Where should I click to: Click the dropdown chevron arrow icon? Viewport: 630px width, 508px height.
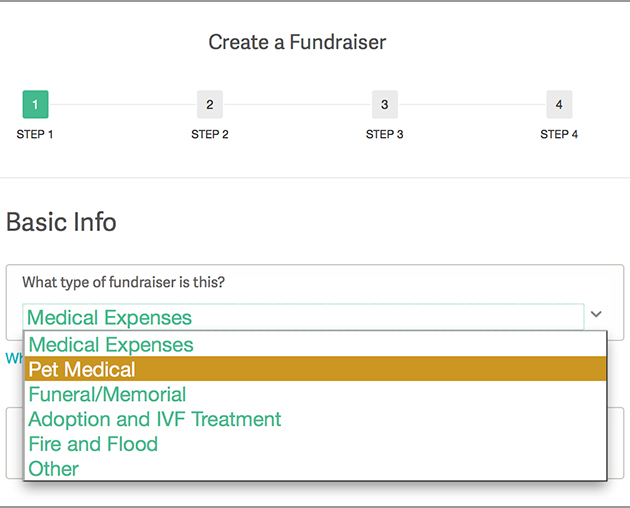click(x=597, y=314)
